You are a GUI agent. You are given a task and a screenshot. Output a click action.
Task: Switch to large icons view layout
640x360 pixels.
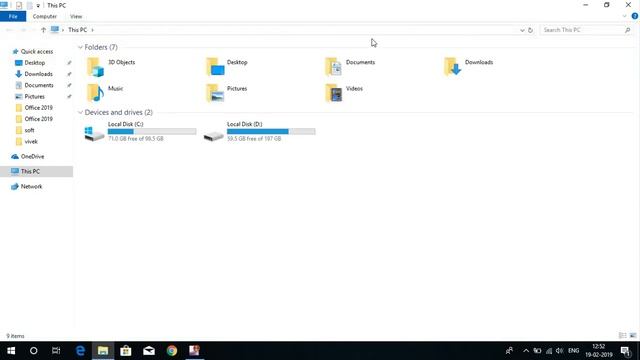click(x=633, y=336)
